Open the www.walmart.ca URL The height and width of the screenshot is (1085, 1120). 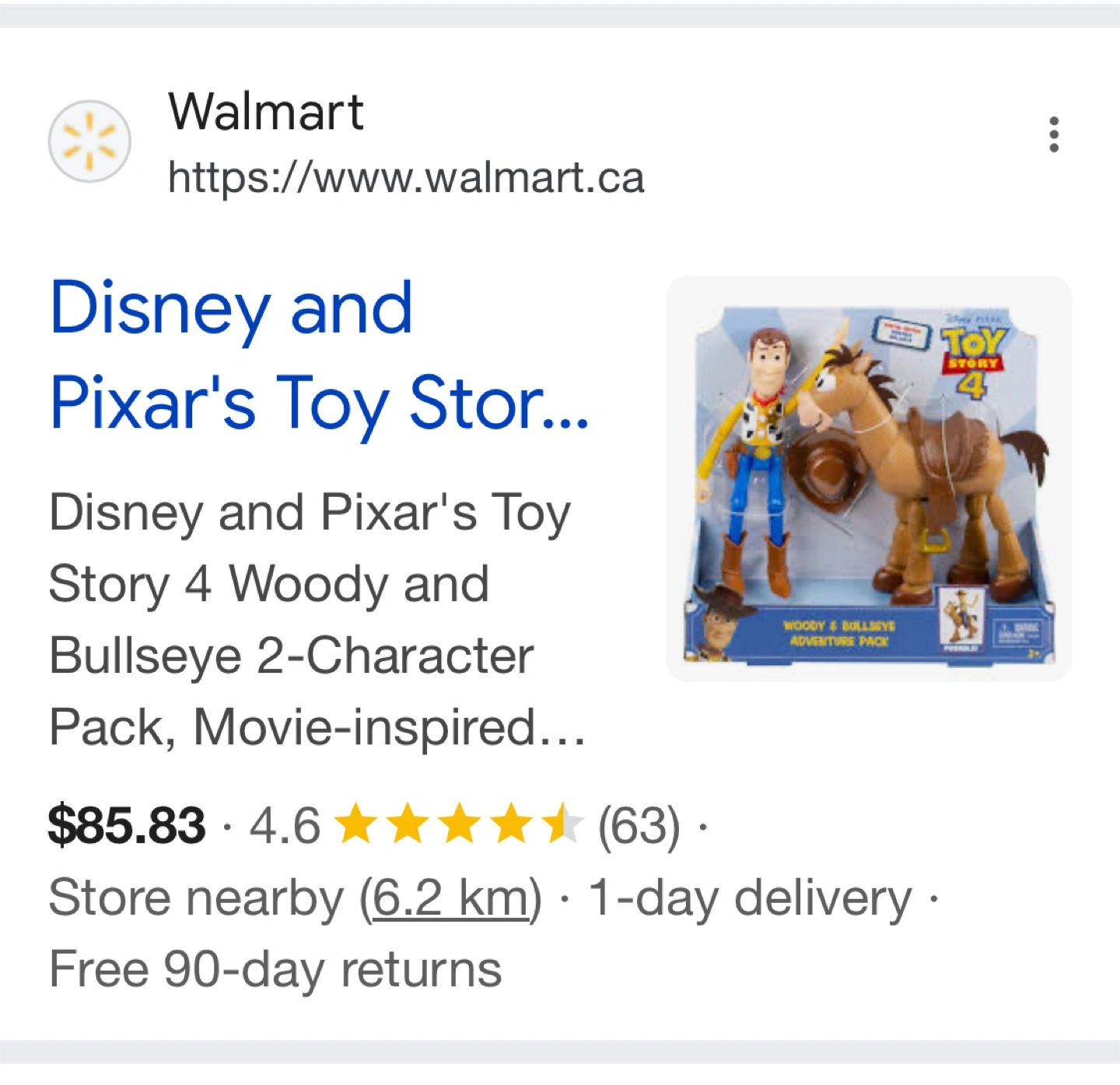coord(406,178)
